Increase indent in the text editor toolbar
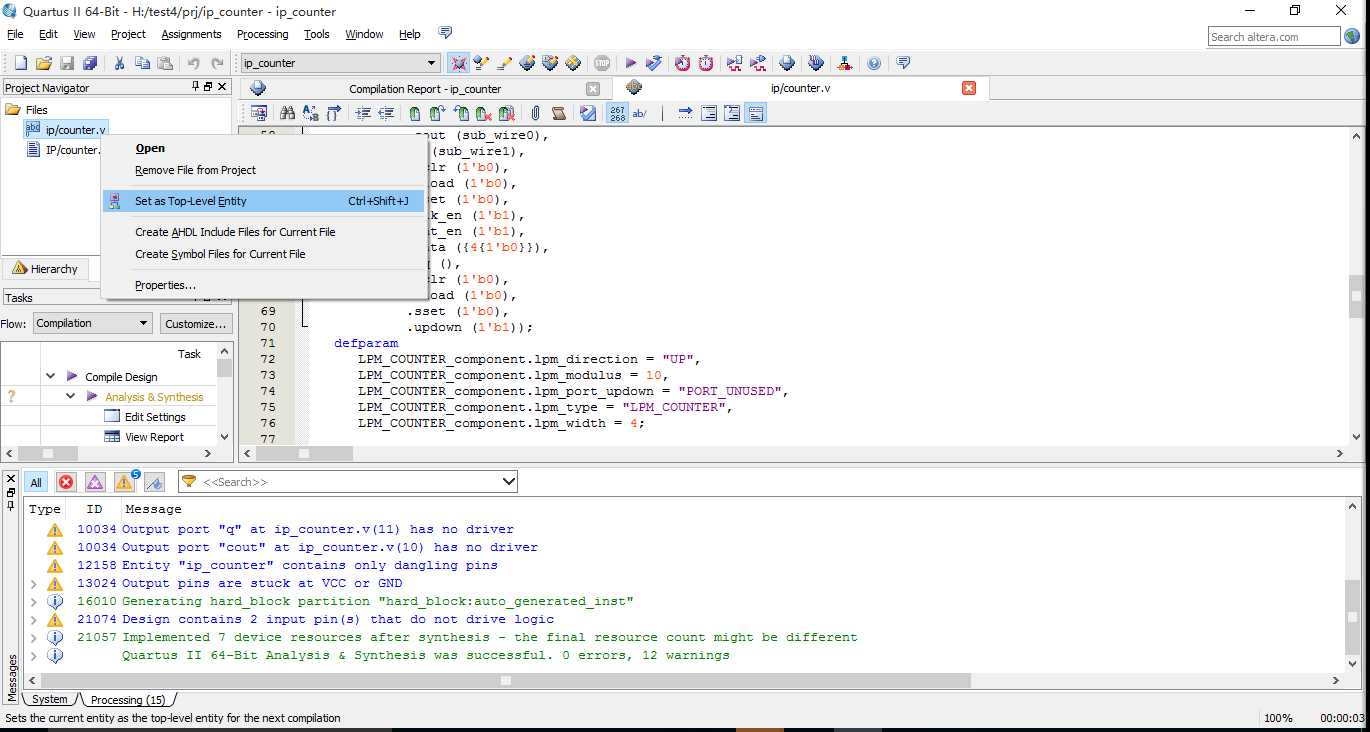 coord(363,113)
